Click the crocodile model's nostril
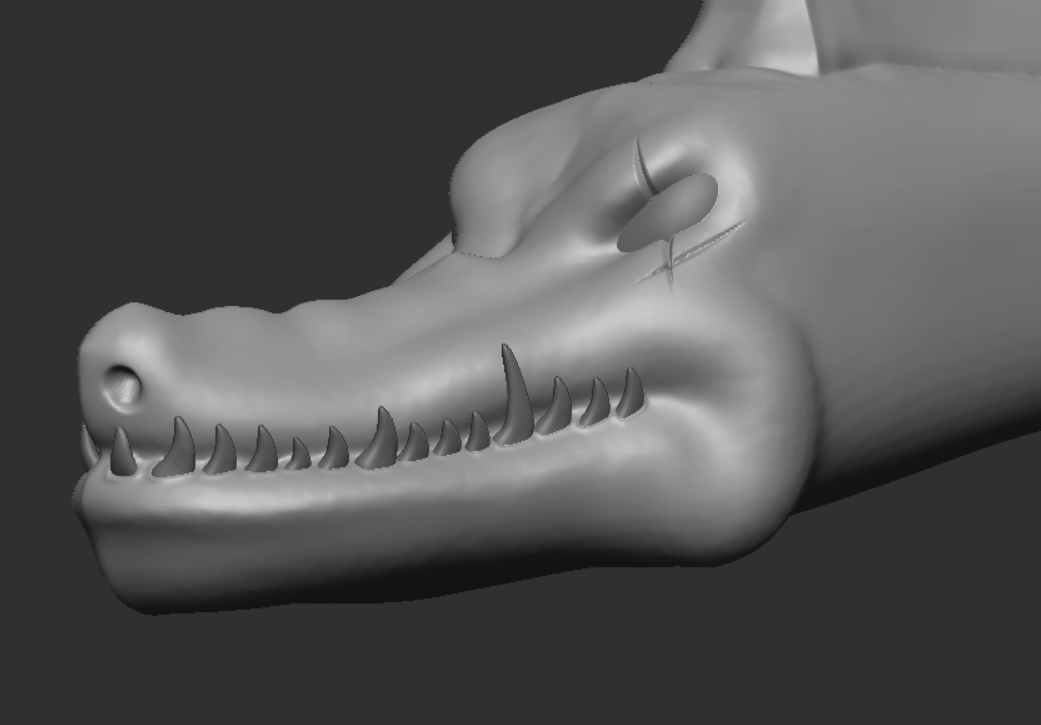This screenshot has width=1041, height=725. pos(123,386)
